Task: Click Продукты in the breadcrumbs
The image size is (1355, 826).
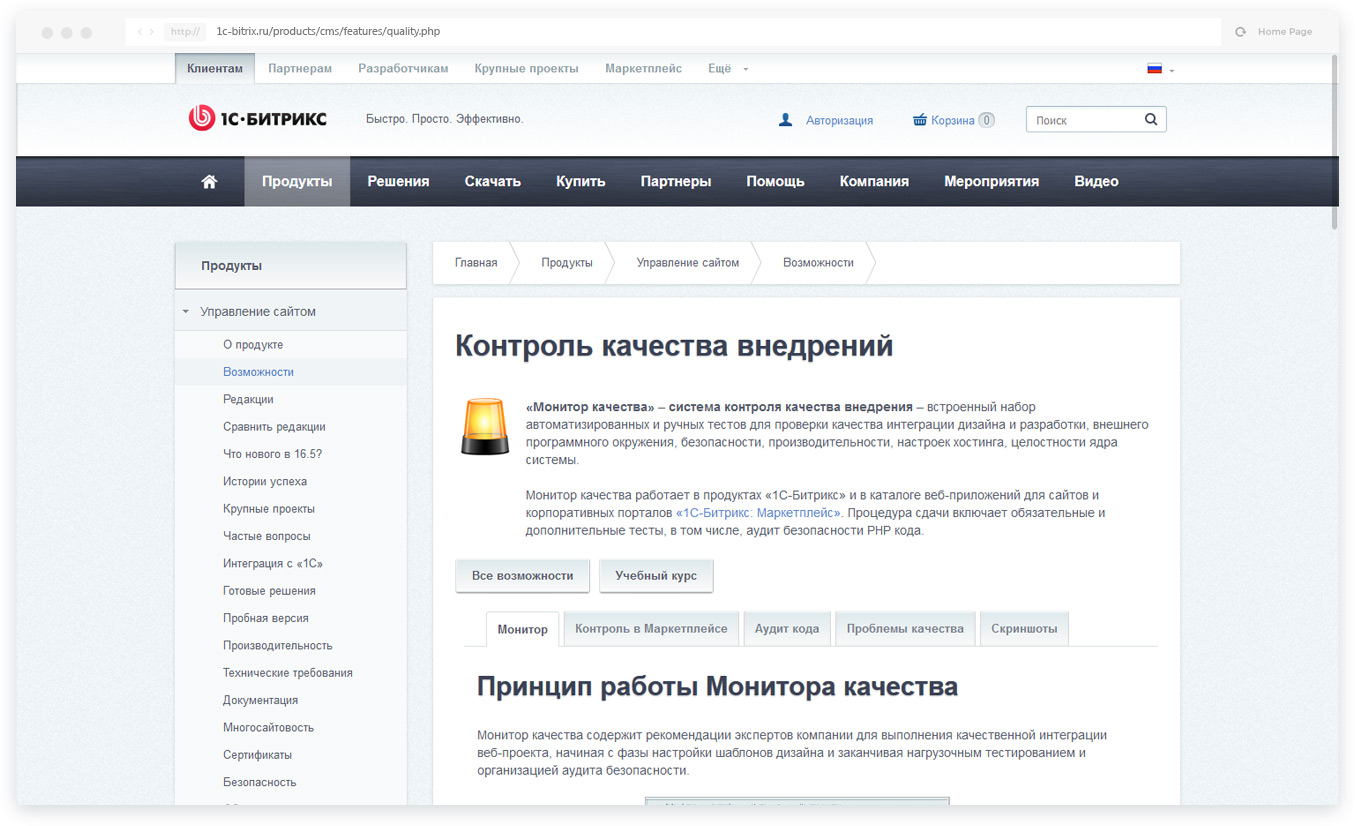Action: (x=567, y=262)
